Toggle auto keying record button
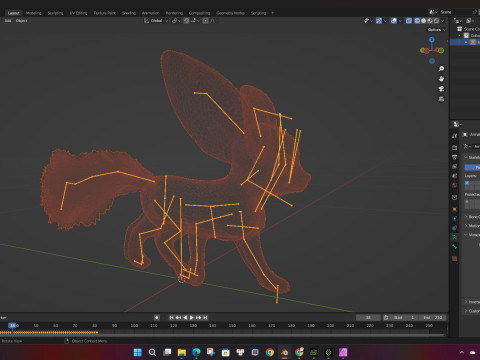 coord(157,317)
